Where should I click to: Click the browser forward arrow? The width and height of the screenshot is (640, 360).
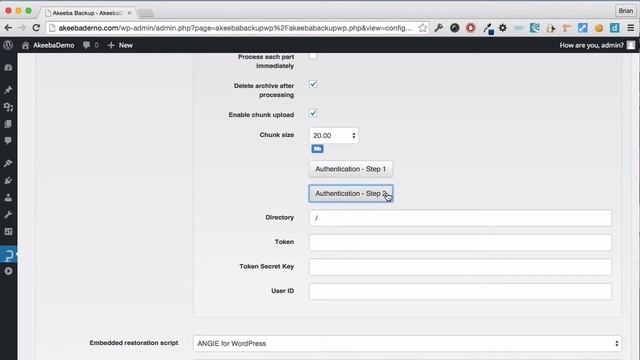tap(22, 28)
